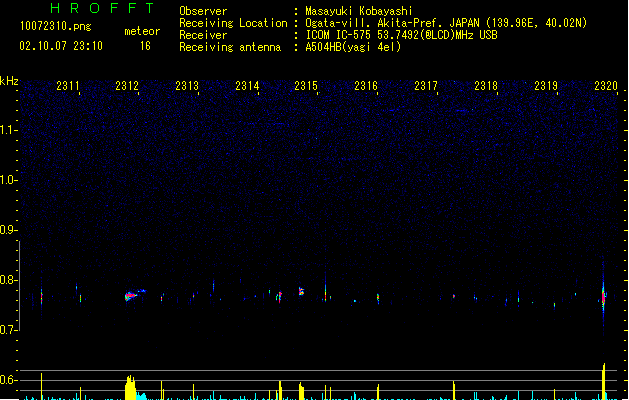Click the 2316 time marker
Viewport: 629px width, 400px height.
(366, 86)
